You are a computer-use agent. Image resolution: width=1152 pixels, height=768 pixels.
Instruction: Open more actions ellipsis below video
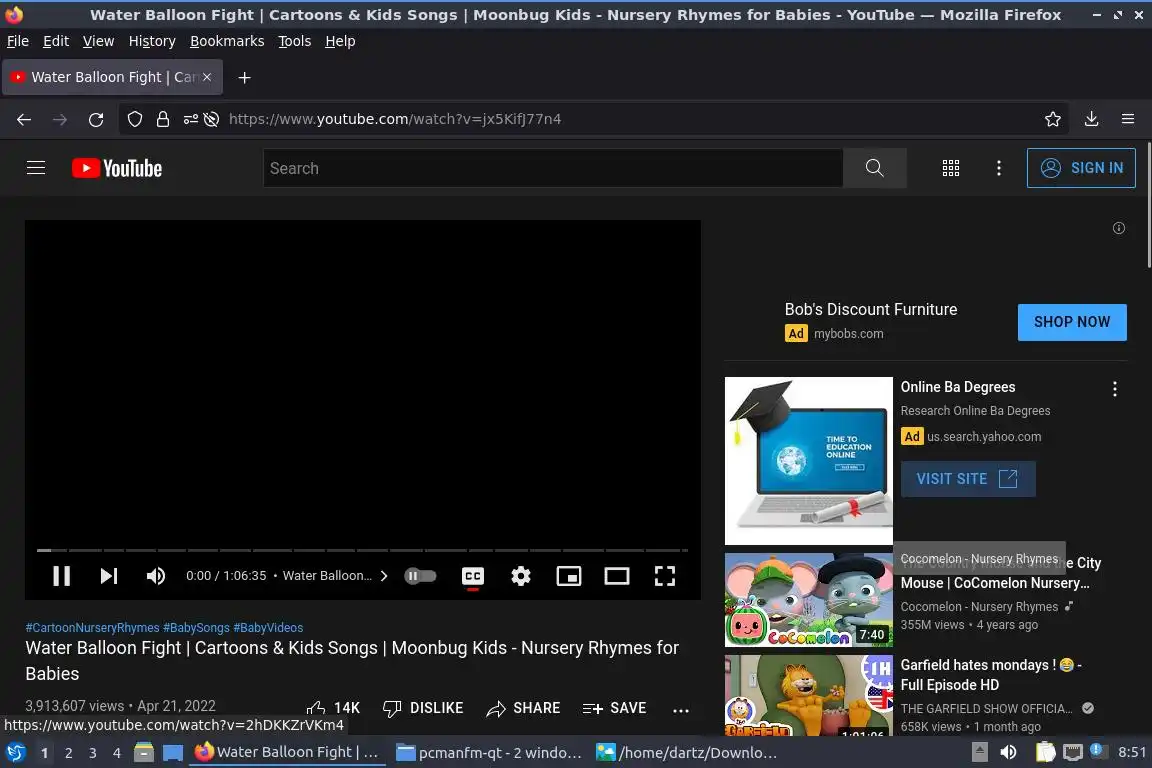click(681, 710)
